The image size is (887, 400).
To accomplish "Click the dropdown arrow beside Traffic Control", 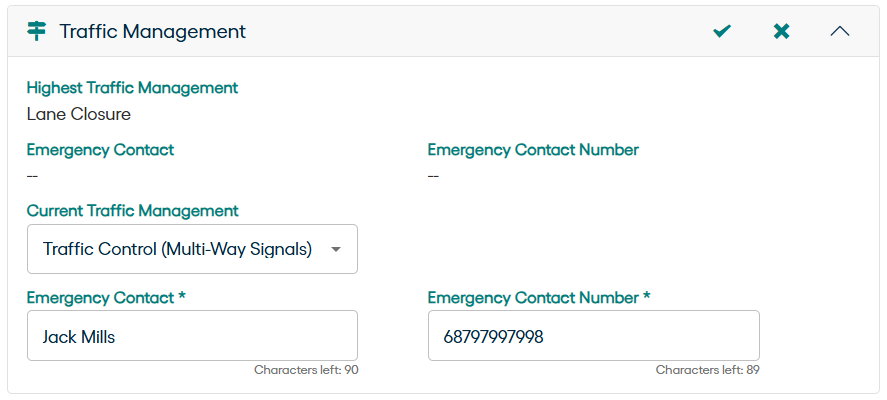I will point(336,249).
